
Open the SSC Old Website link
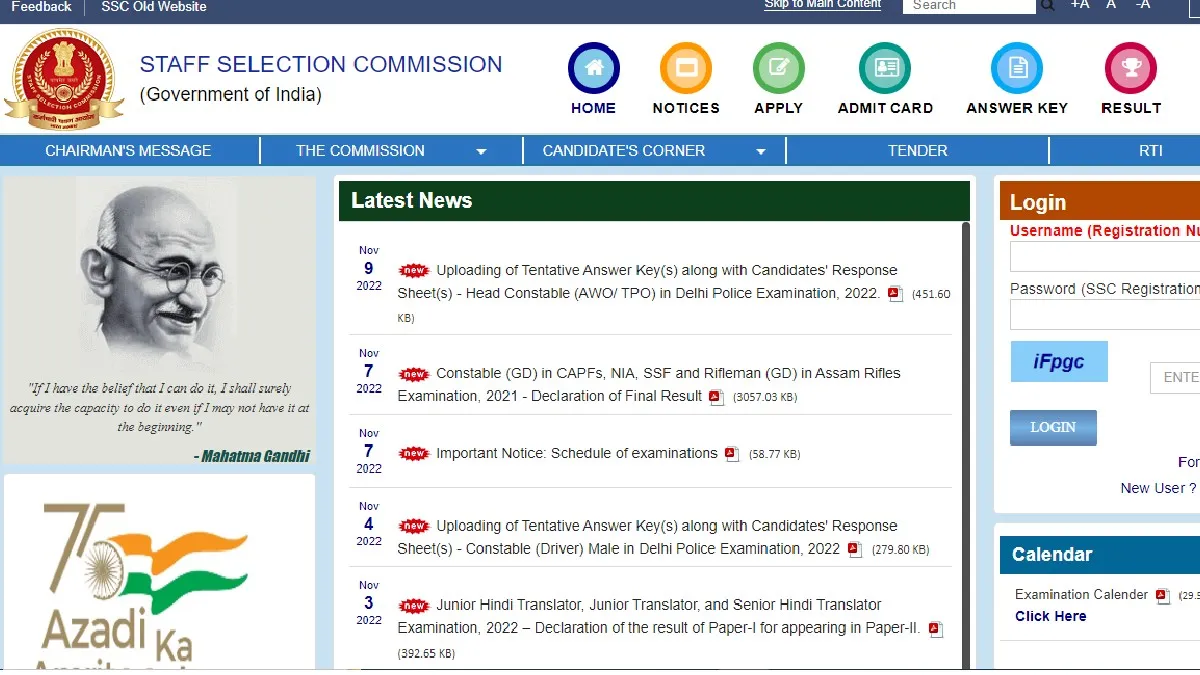154,7
